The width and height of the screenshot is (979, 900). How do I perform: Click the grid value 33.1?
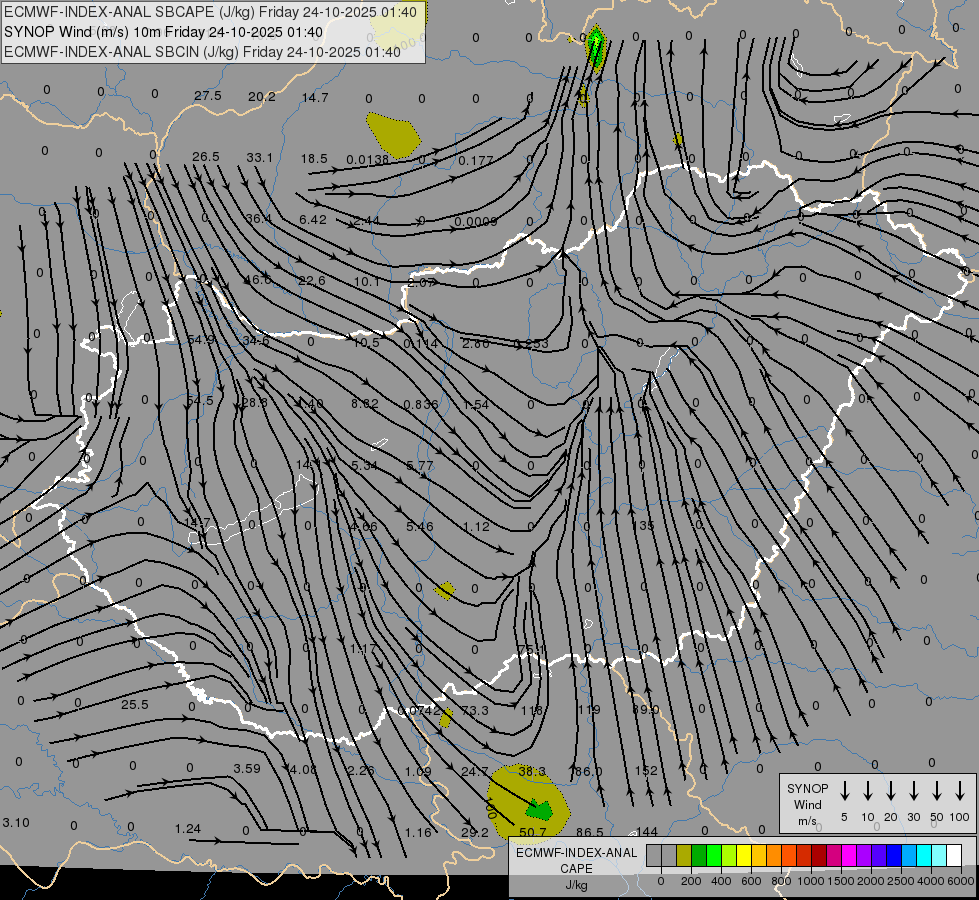pyautogui.click(x=259, y=157)
